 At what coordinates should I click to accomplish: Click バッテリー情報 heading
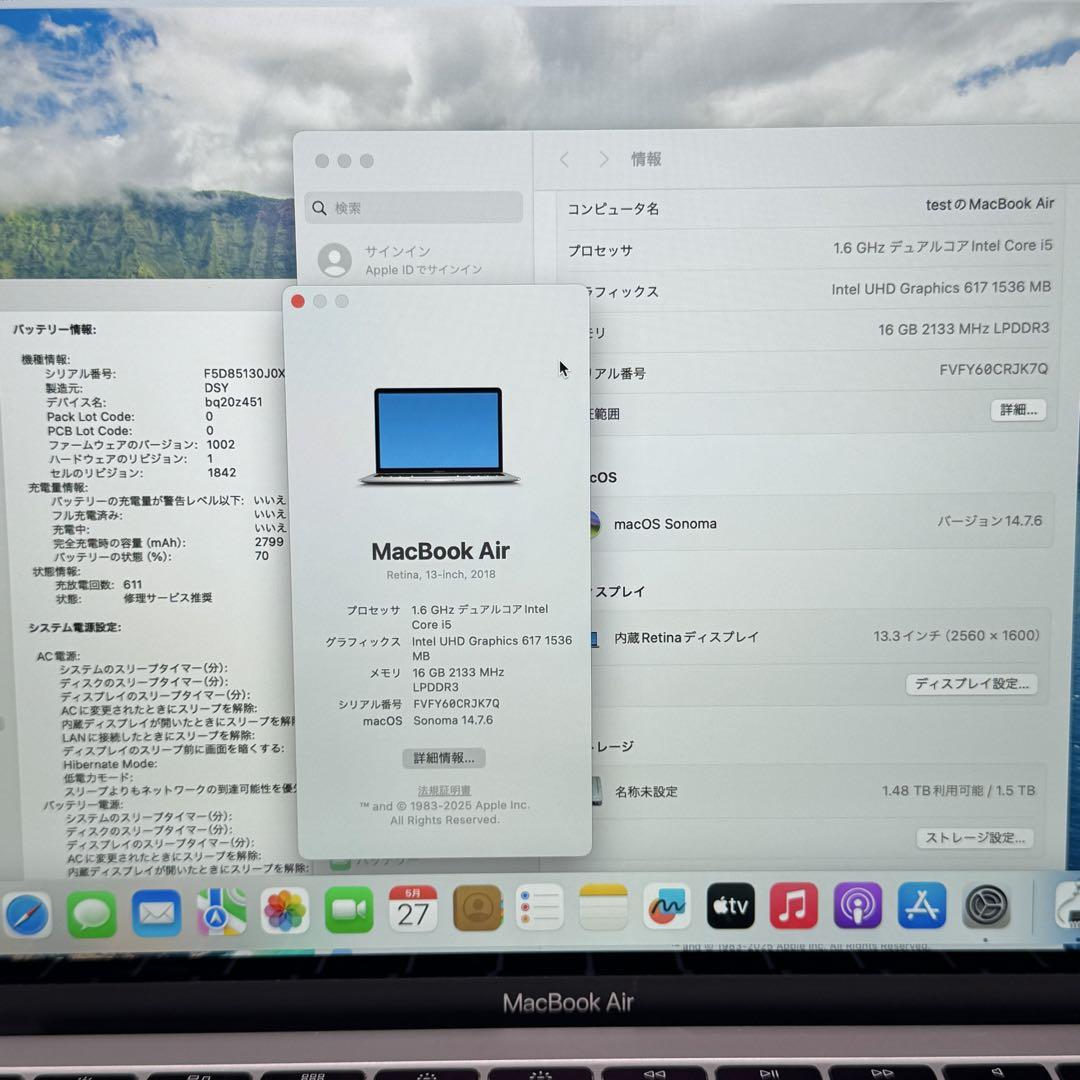(x=54, y=329)
